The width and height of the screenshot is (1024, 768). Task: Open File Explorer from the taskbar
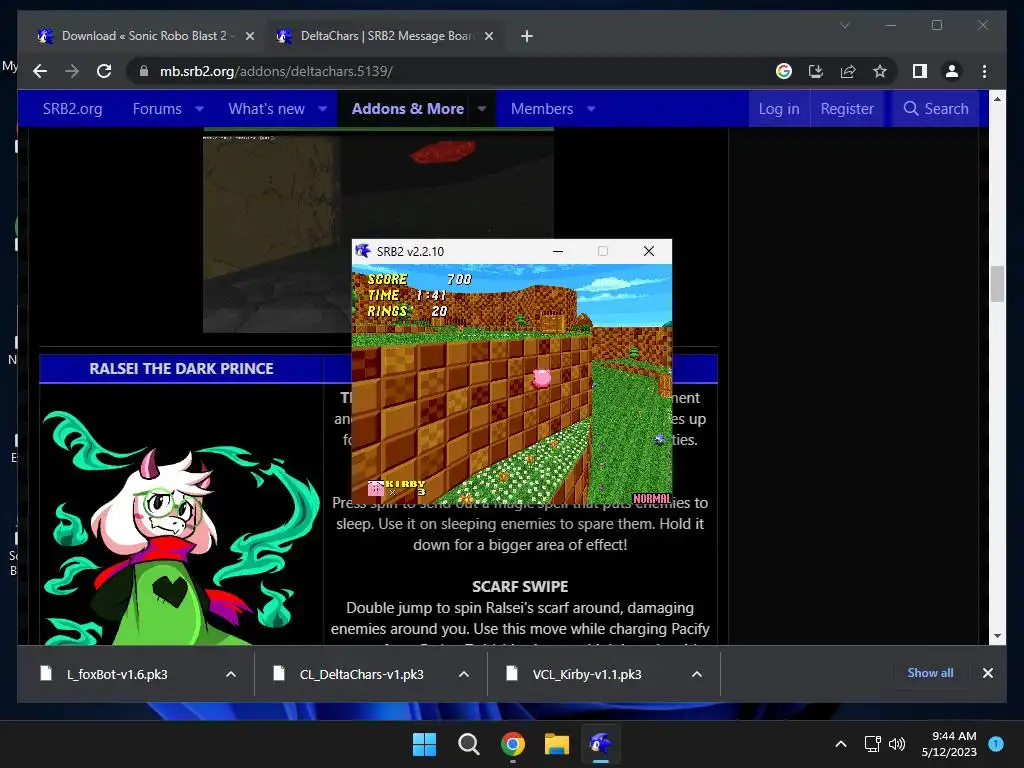click(557, 744)
